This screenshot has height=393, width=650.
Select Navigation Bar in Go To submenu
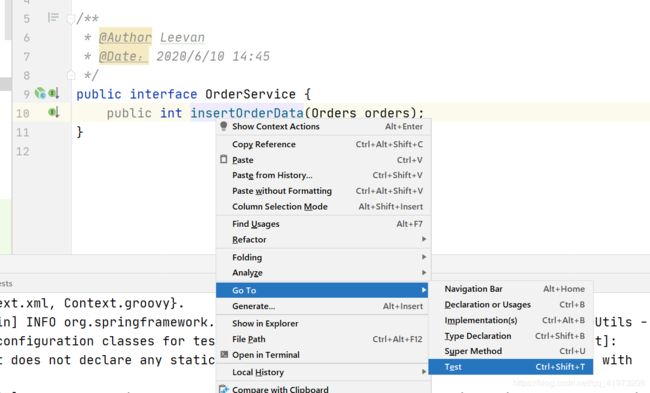coord(511,289)
